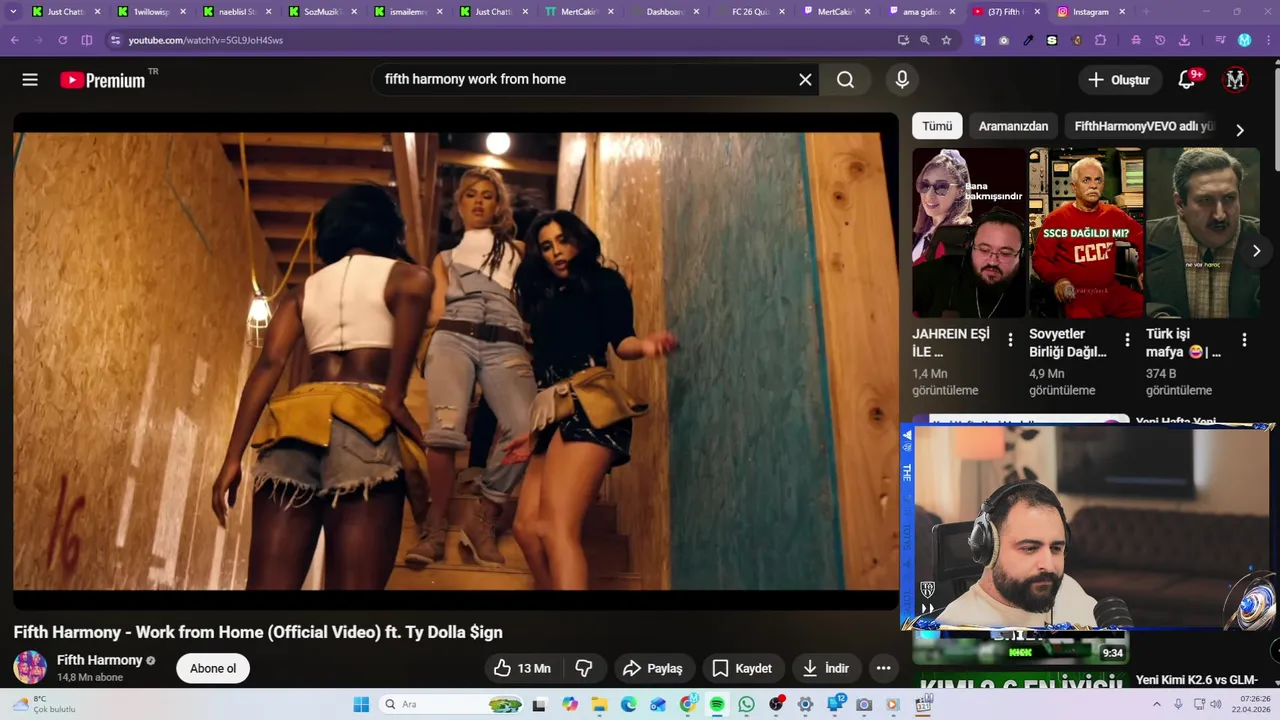The height and width of the screenshot is (720, 1280).
Task: Dislike the video with thumbs down
Action: click(x=585, y=668)
